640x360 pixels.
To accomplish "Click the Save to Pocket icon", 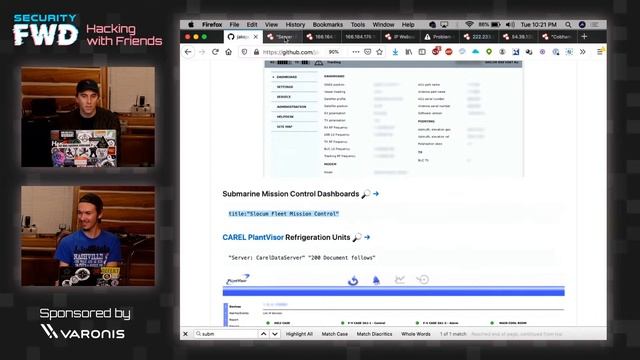I will pyautogui.click(x=367, y=52).
